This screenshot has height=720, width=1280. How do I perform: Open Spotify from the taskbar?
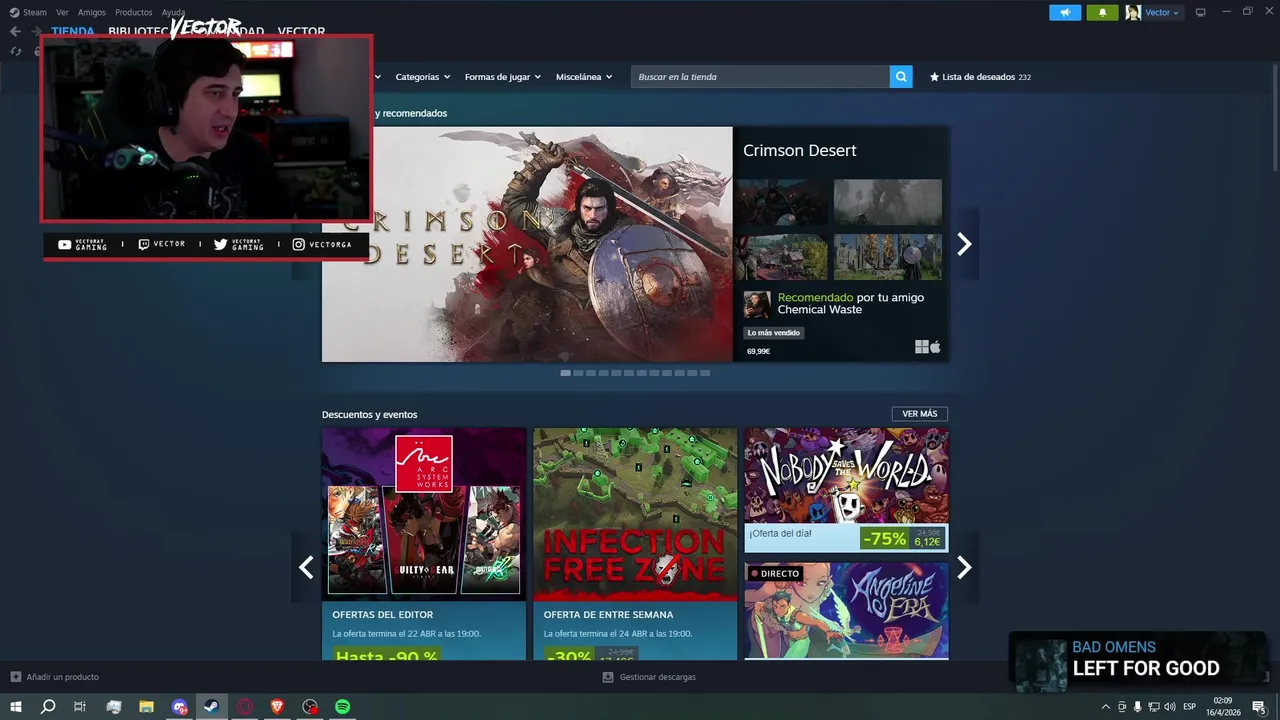point(342,707)
